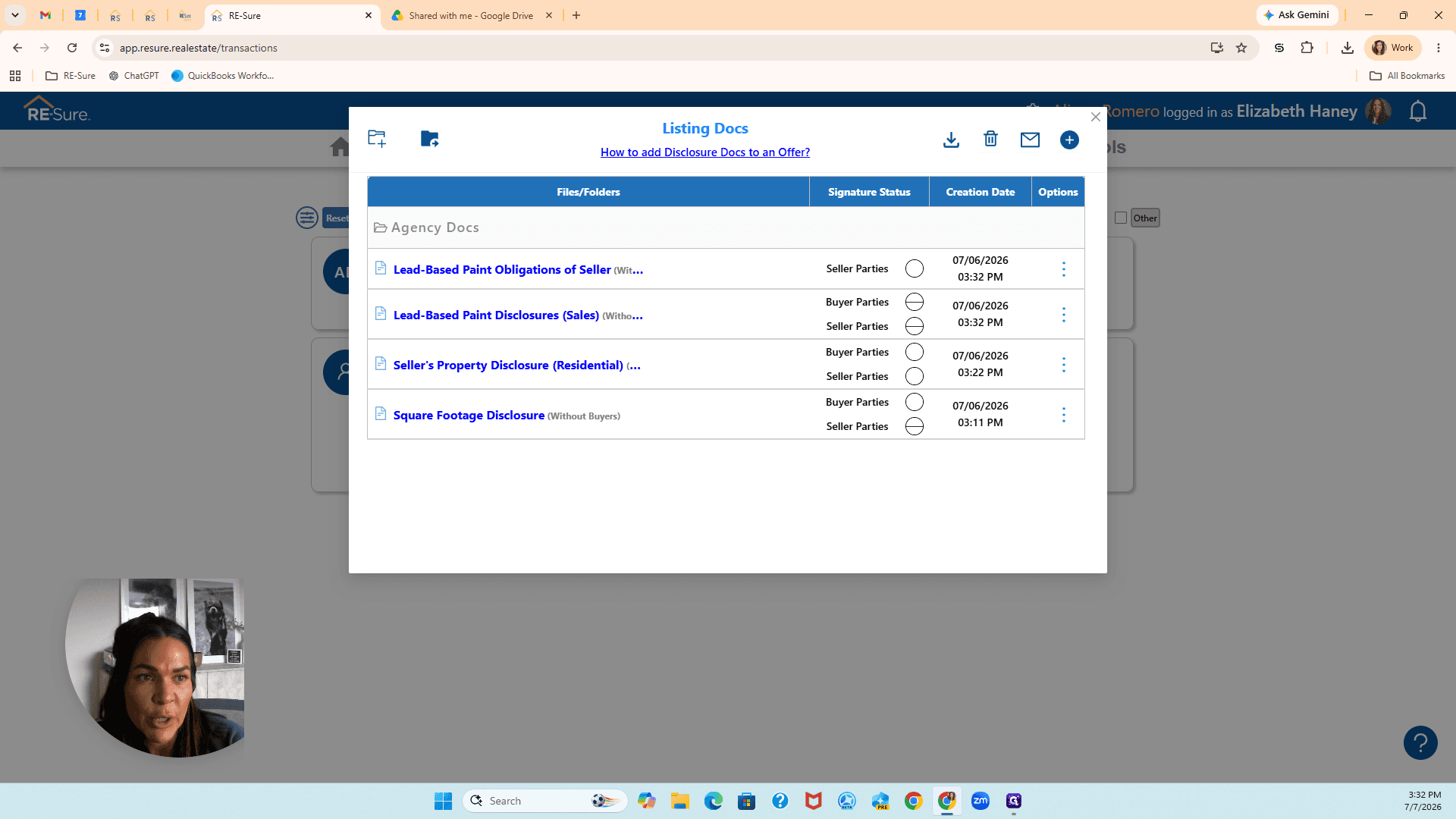
Task: Open File Explorer from the taskbar
Action: coord(680,801)
